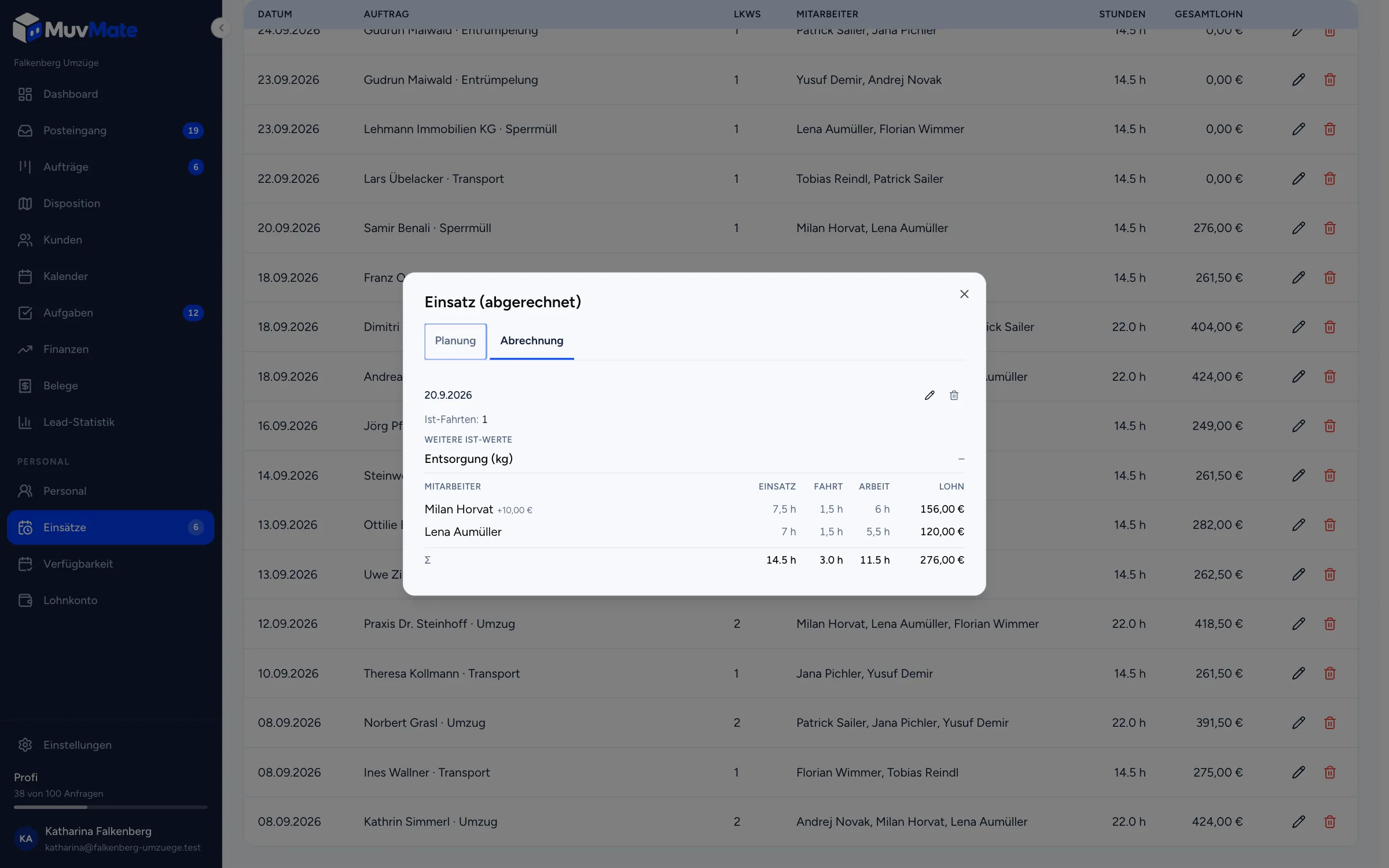This screenshot has width=1389, height=868.
Task: Edit the Kathrin Simmerl Umzug row
Action: pos(1298,822)
